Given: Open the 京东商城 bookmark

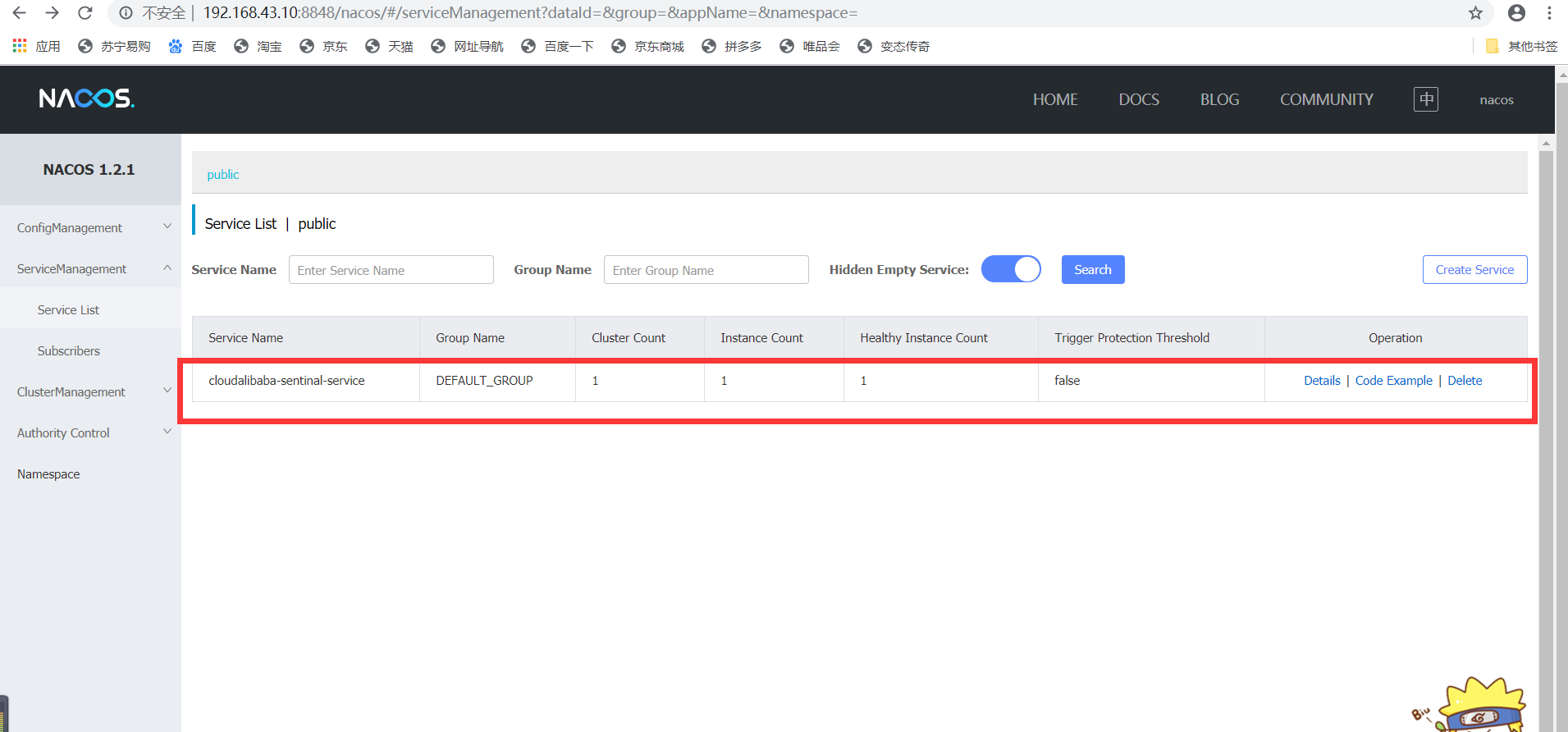Looking at the screenshot, I should point(647,46).
